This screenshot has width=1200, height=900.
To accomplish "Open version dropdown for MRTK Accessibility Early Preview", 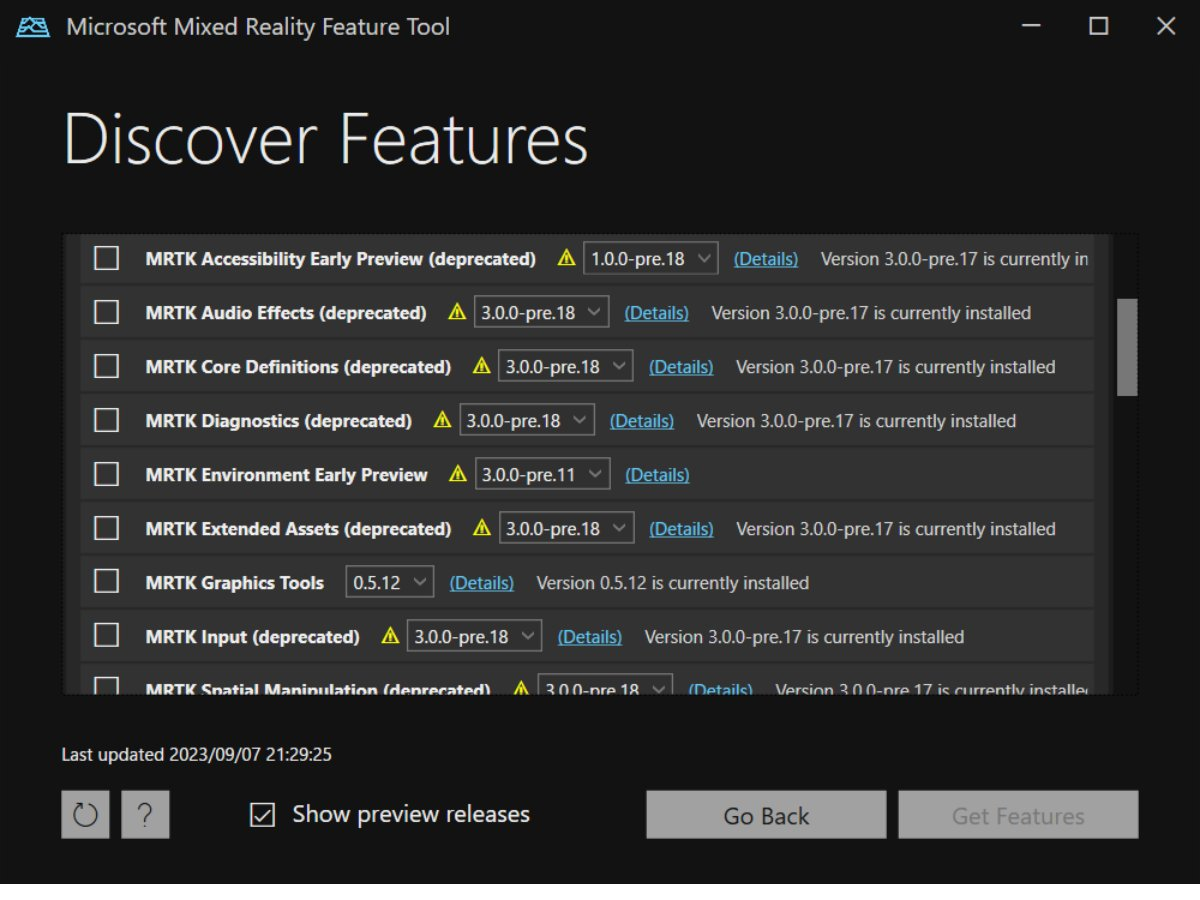I will click(651, 258).
